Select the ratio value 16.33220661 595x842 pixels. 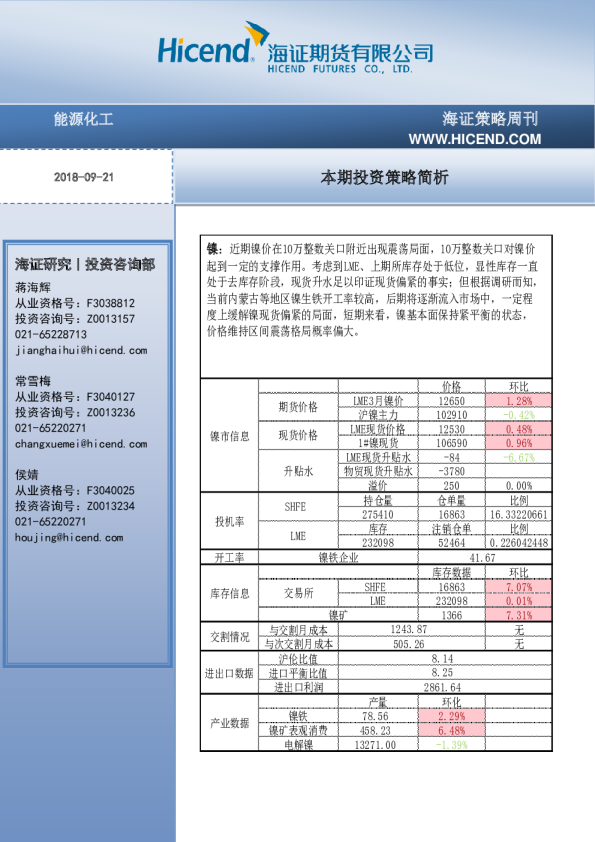coord(519,514)
